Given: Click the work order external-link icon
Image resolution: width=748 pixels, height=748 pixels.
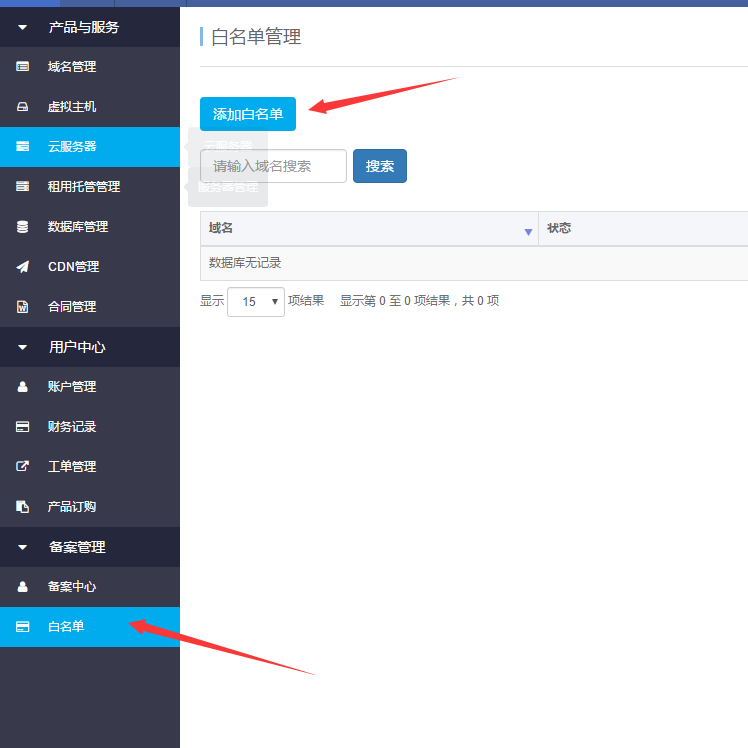Looking at the screenshot, I should click(x=23, y=467).
